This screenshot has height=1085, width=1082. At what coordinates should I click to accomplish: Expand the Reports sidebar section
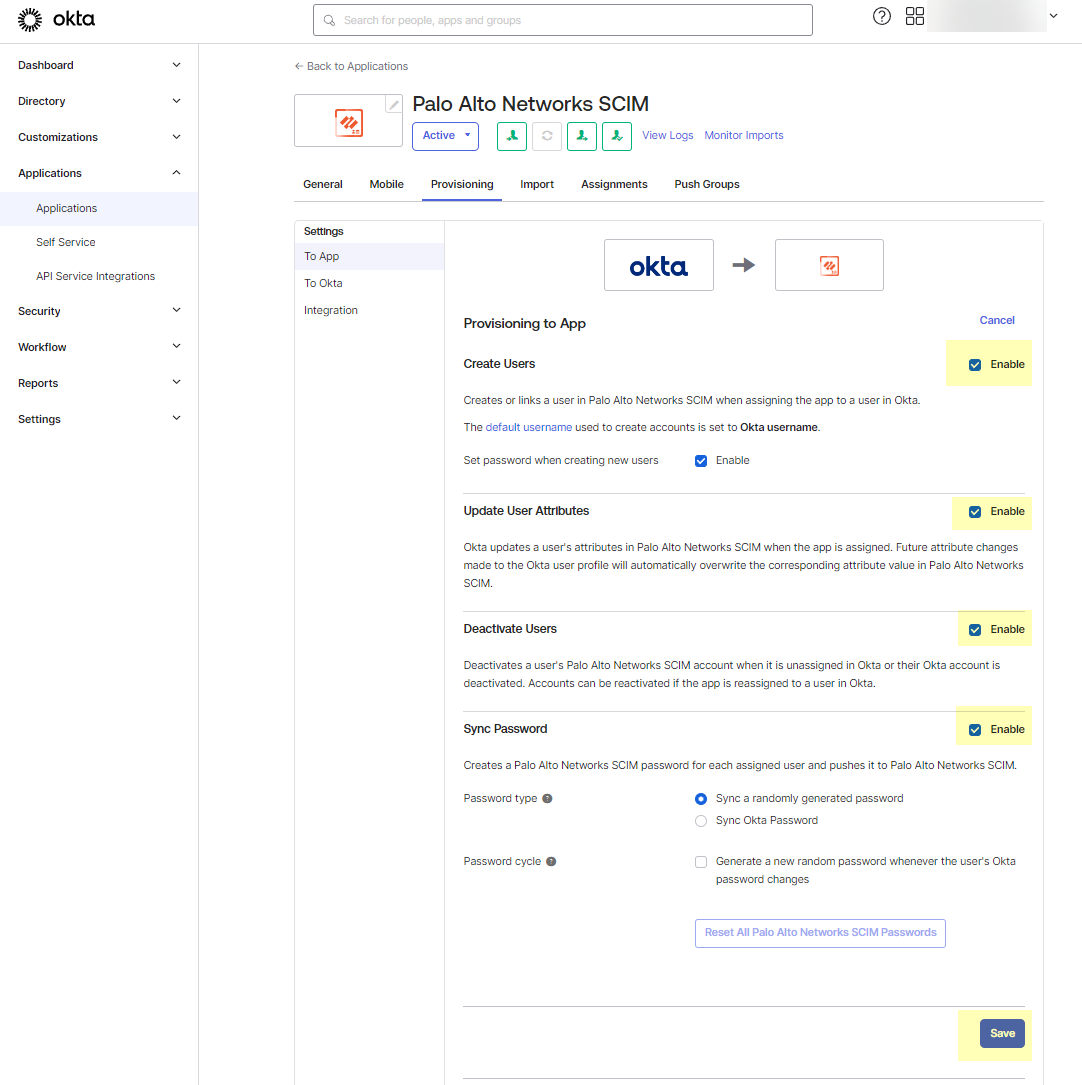click(99, 383)
